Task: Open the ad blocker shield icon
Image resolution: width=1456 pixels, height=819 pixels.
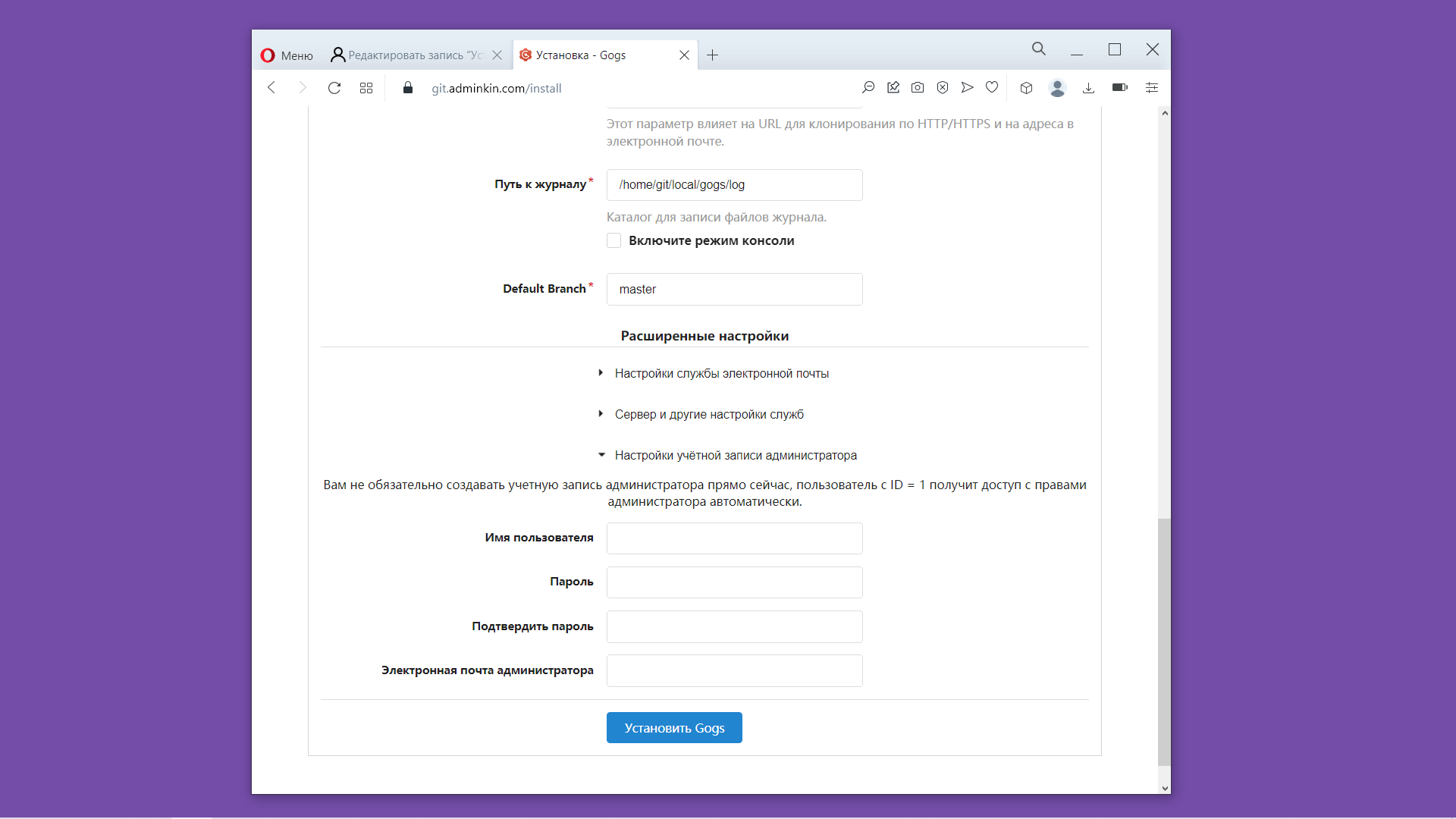Action: pos(943,88)
